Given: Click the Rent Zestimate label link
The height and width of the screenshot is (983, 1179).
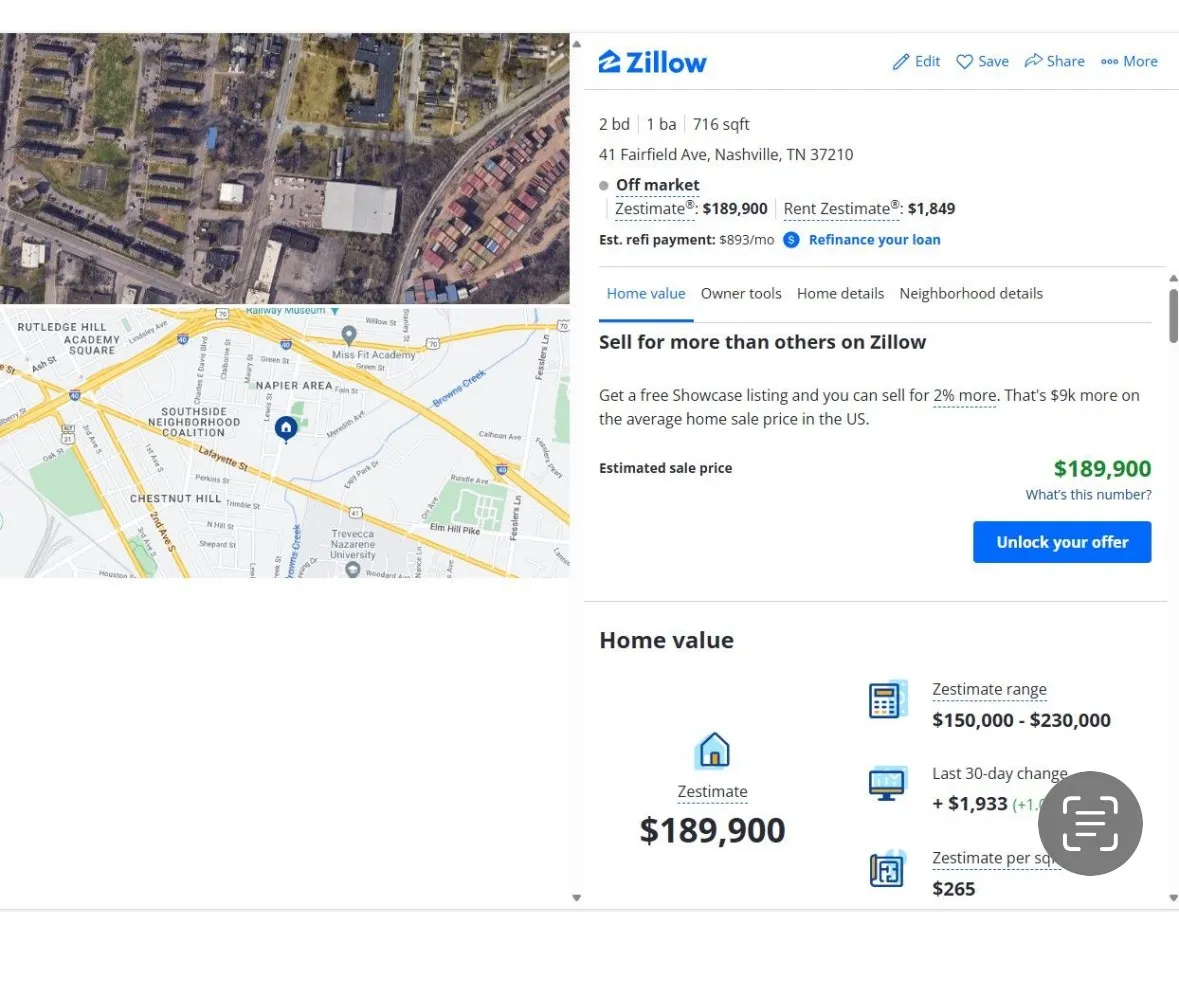Looking at the screenshot, I should point(836,209).
